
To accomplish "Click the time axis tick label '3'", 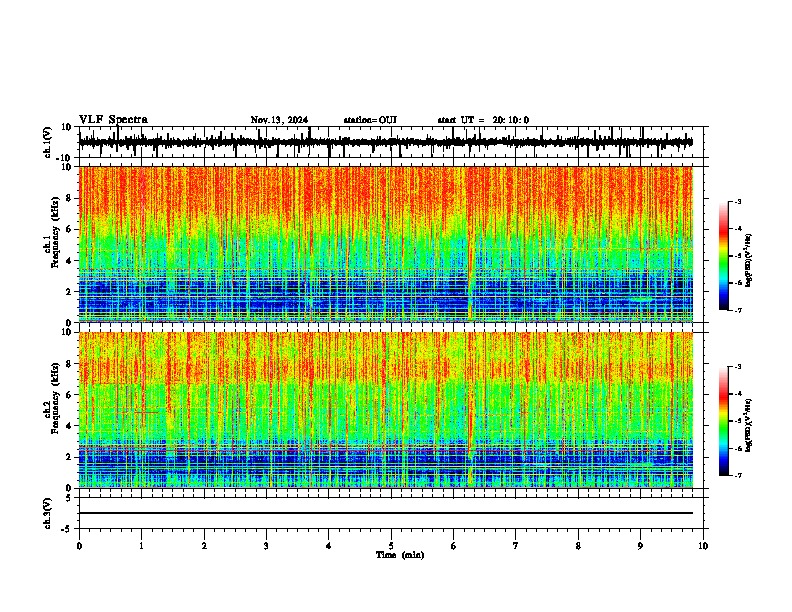I will tap(266, 546).
